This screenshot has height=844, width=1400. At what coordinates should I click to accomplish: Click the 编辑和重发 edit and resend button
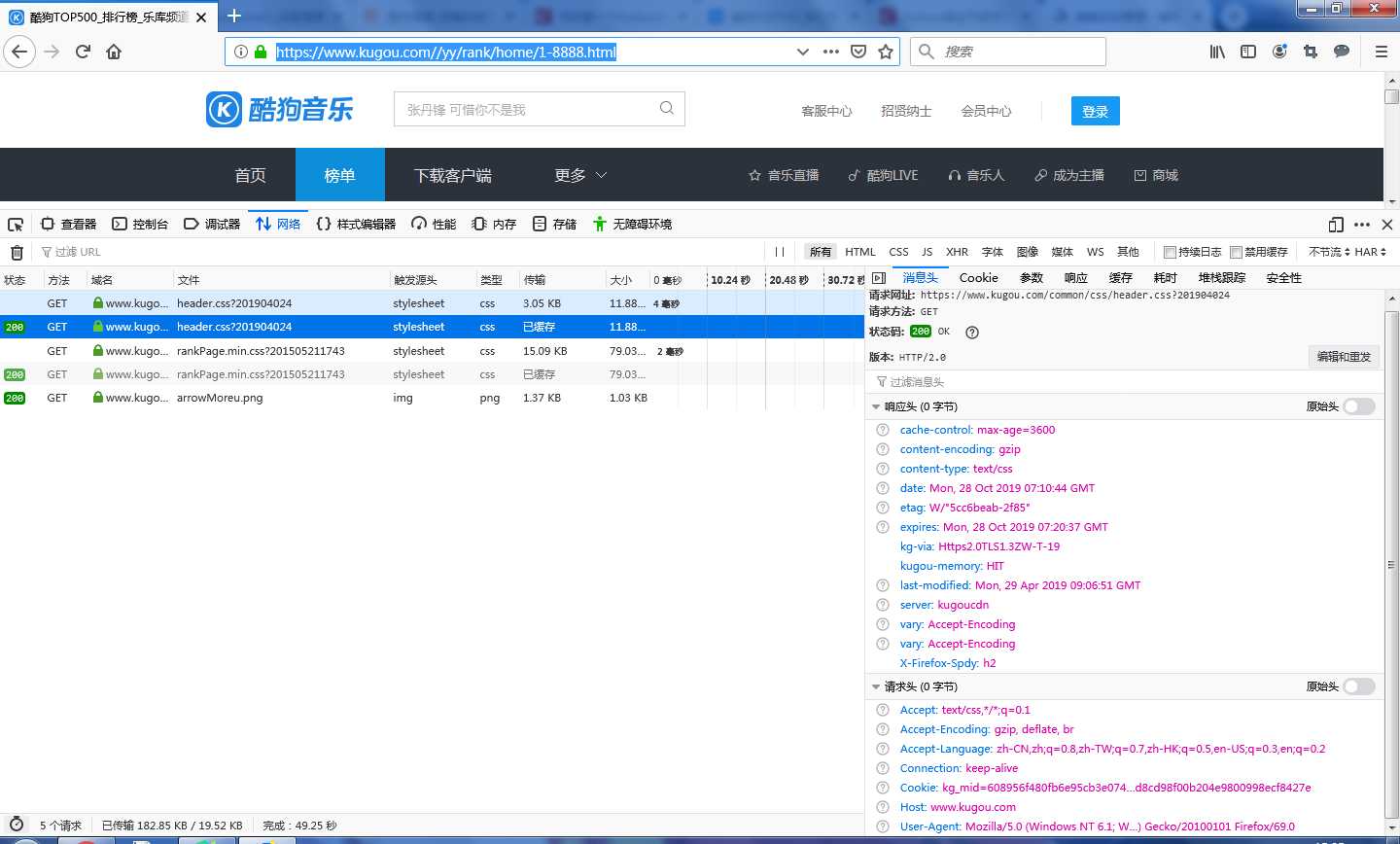tap(1344, 357)
